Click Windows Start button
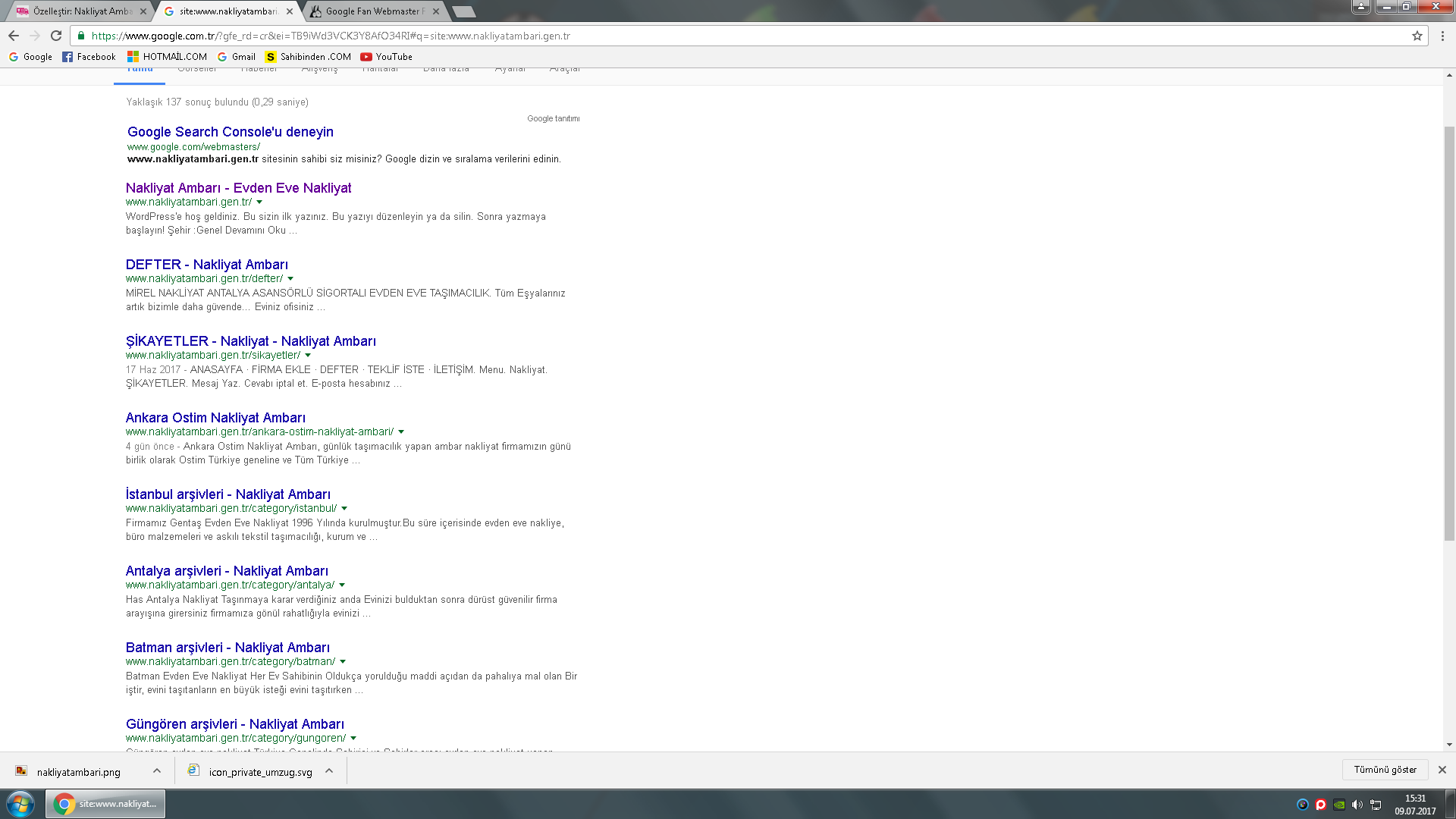The height and width of the screenshot is (819, 1456). (20, 804)
